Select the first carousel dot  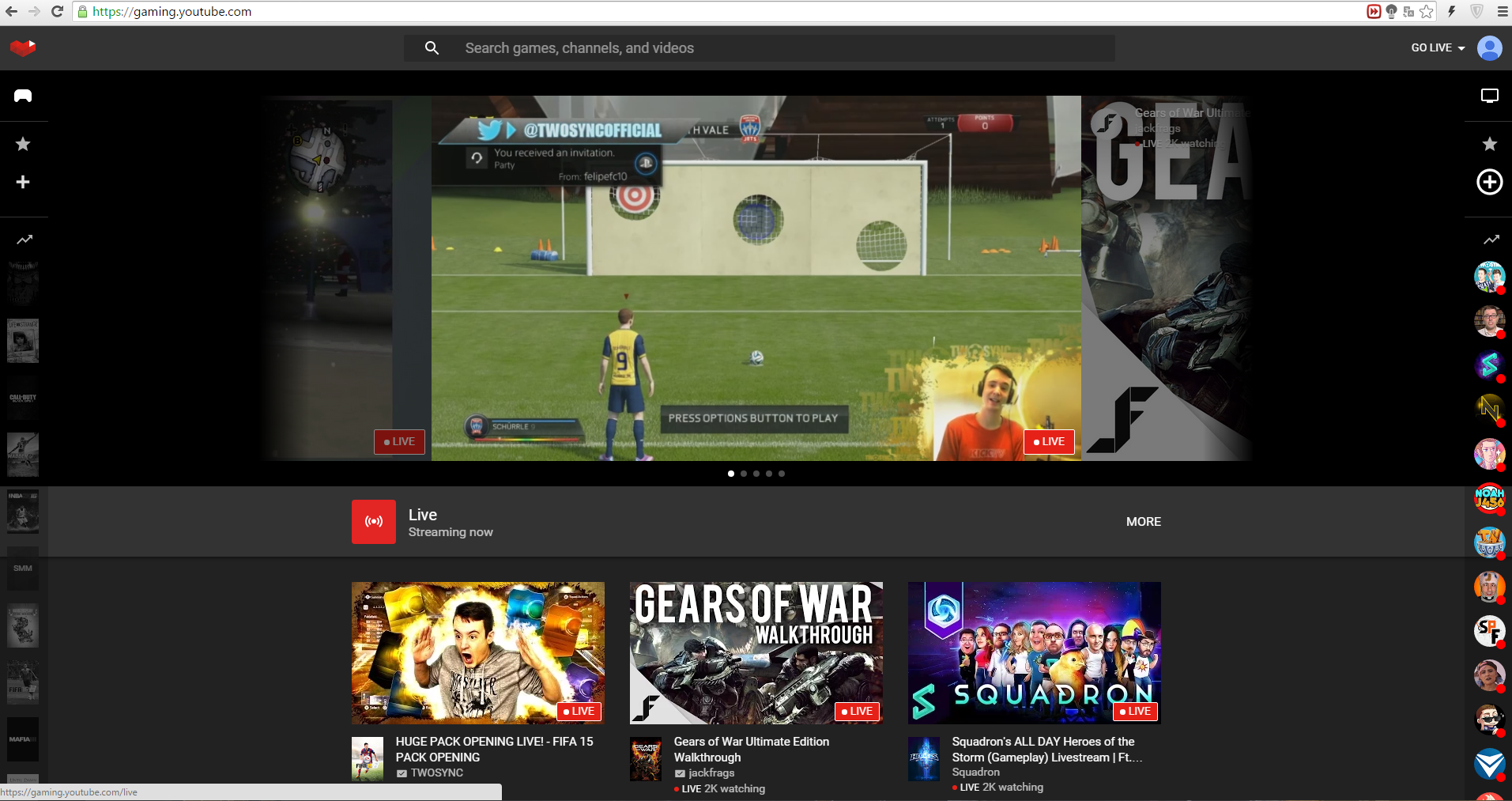tap(731, 474)
